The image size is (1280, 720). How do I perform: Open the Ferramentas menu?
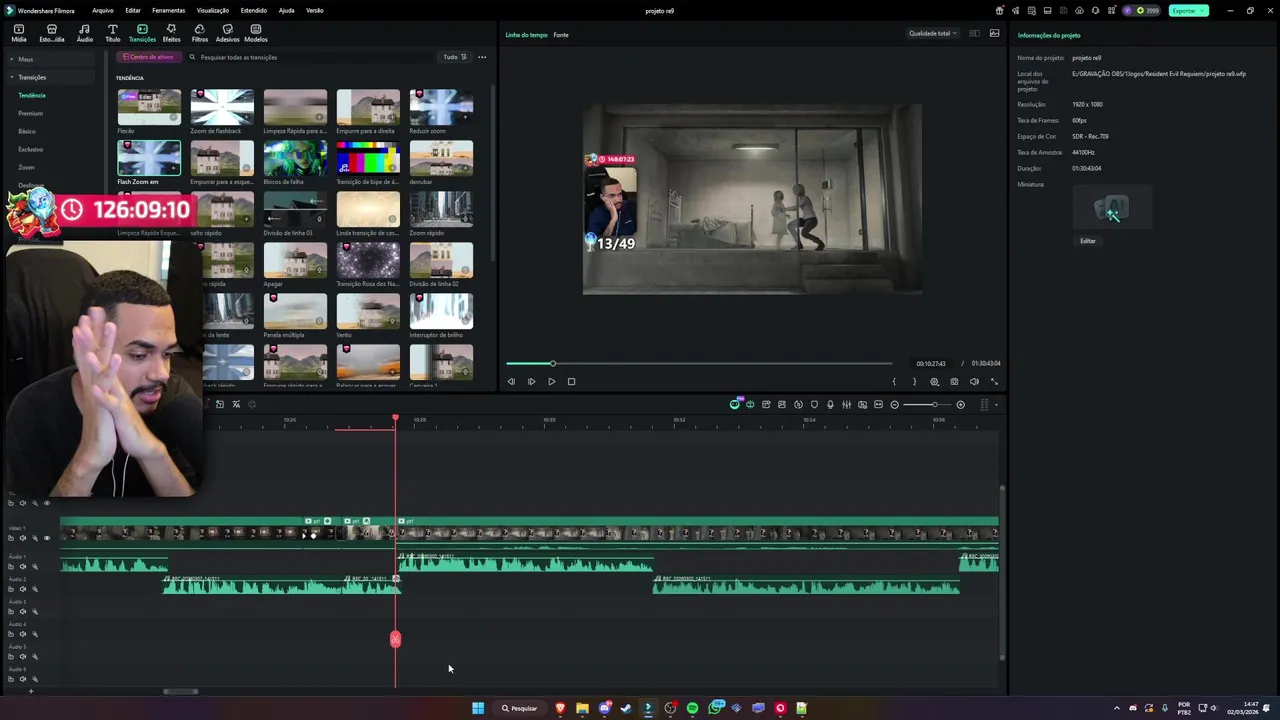[x=168, y=10]
